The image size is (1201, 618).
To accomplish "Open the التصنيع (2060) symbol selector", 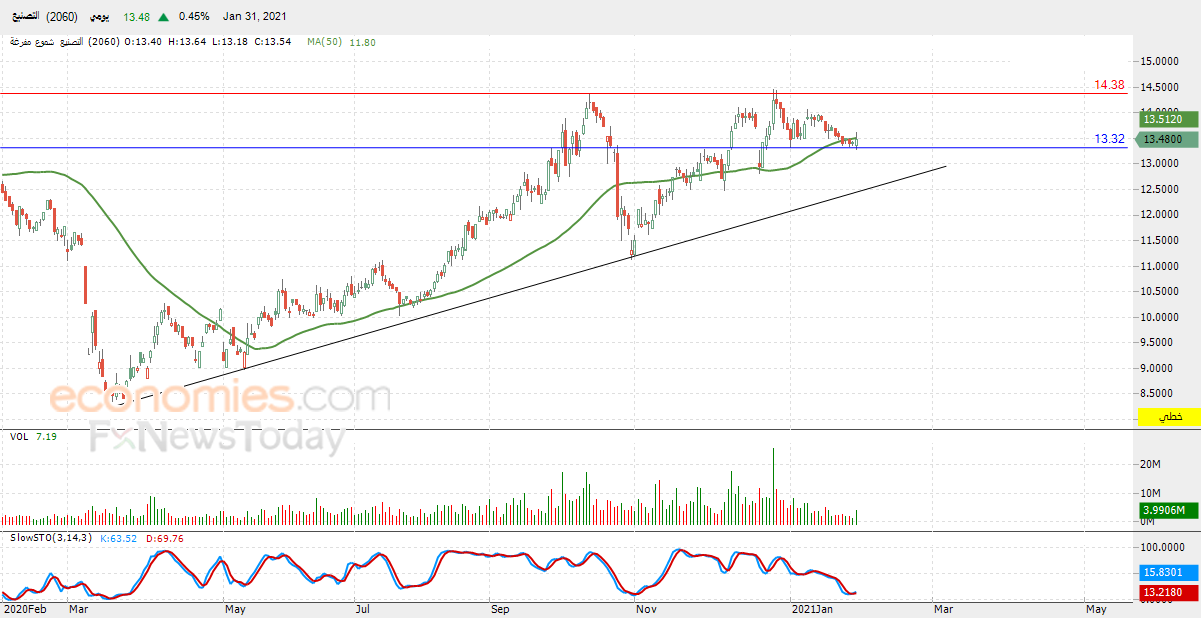I will [x=41, y=16].
